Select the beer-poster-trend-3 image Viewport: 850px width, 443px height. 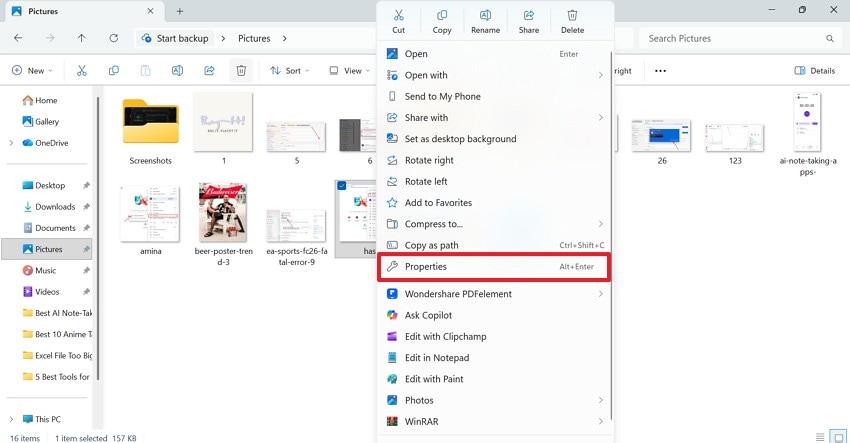coord(223,223)
